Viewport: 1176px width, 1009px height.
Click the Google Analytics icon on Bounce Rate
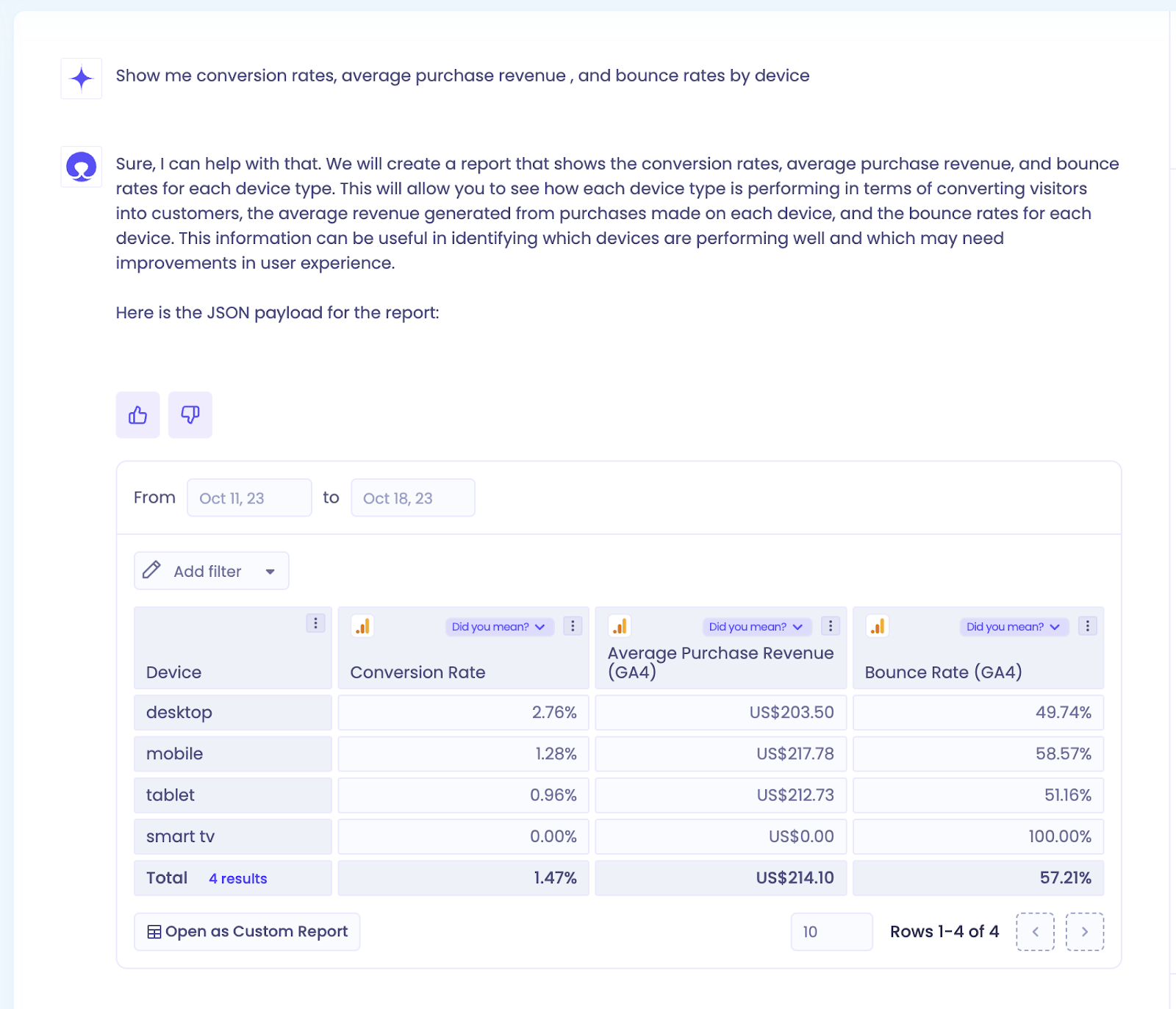878,626
